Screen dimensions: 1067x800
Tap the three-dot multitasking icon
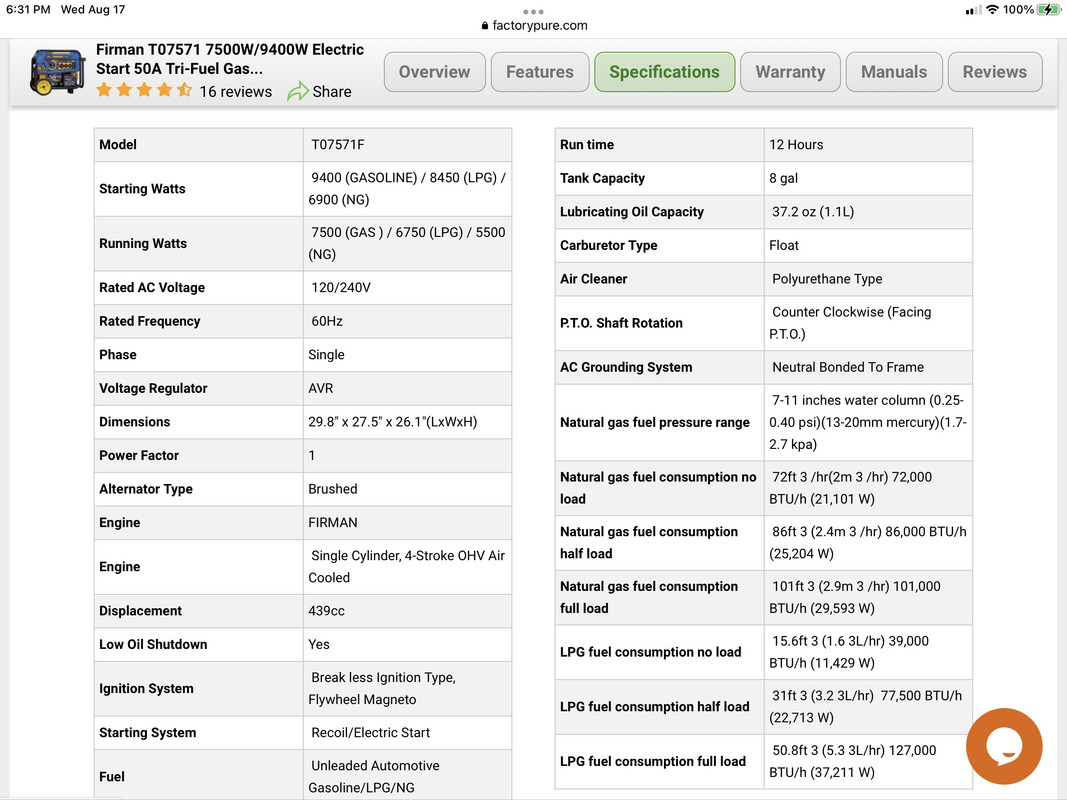pos(534,11)
